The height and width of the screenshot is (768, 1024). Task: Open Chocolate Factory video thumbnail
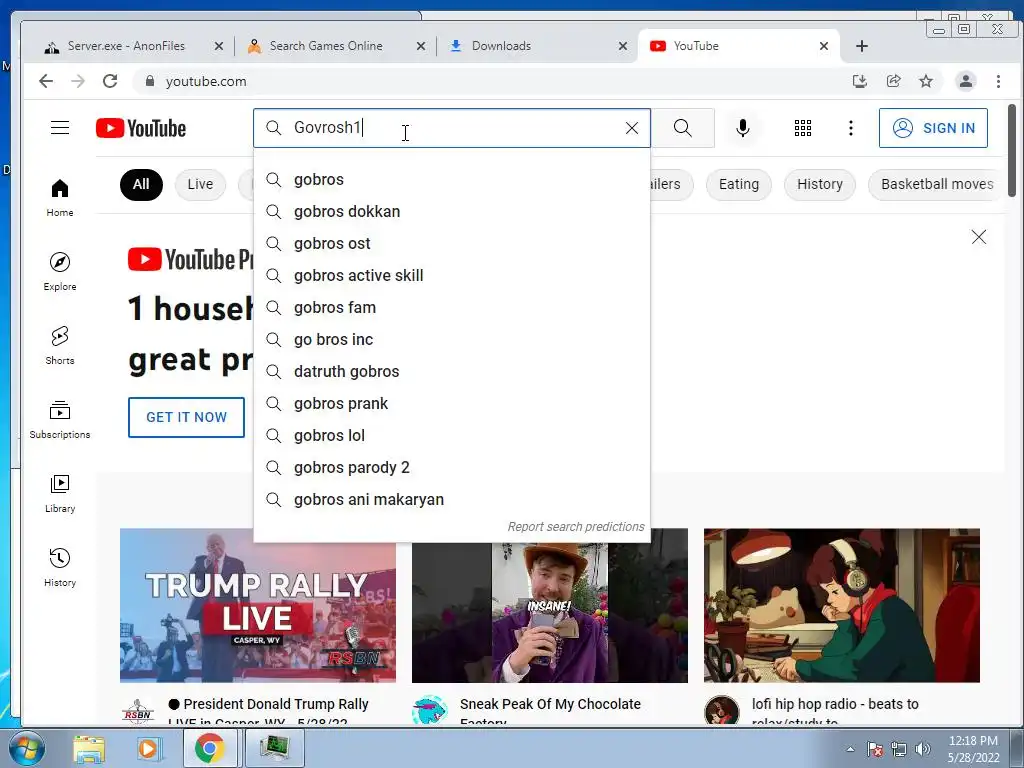tap(550, 613)
